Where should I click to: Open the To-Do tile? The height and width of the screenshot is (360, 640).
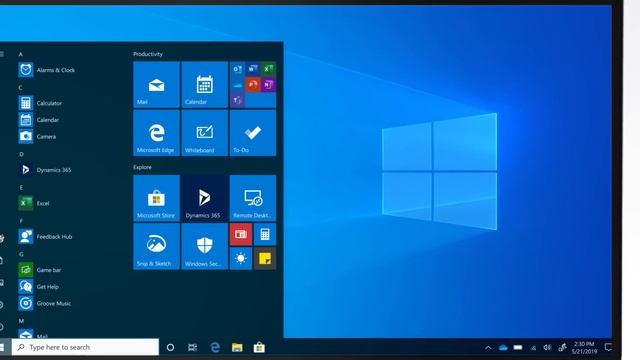(x=253, y=133)
